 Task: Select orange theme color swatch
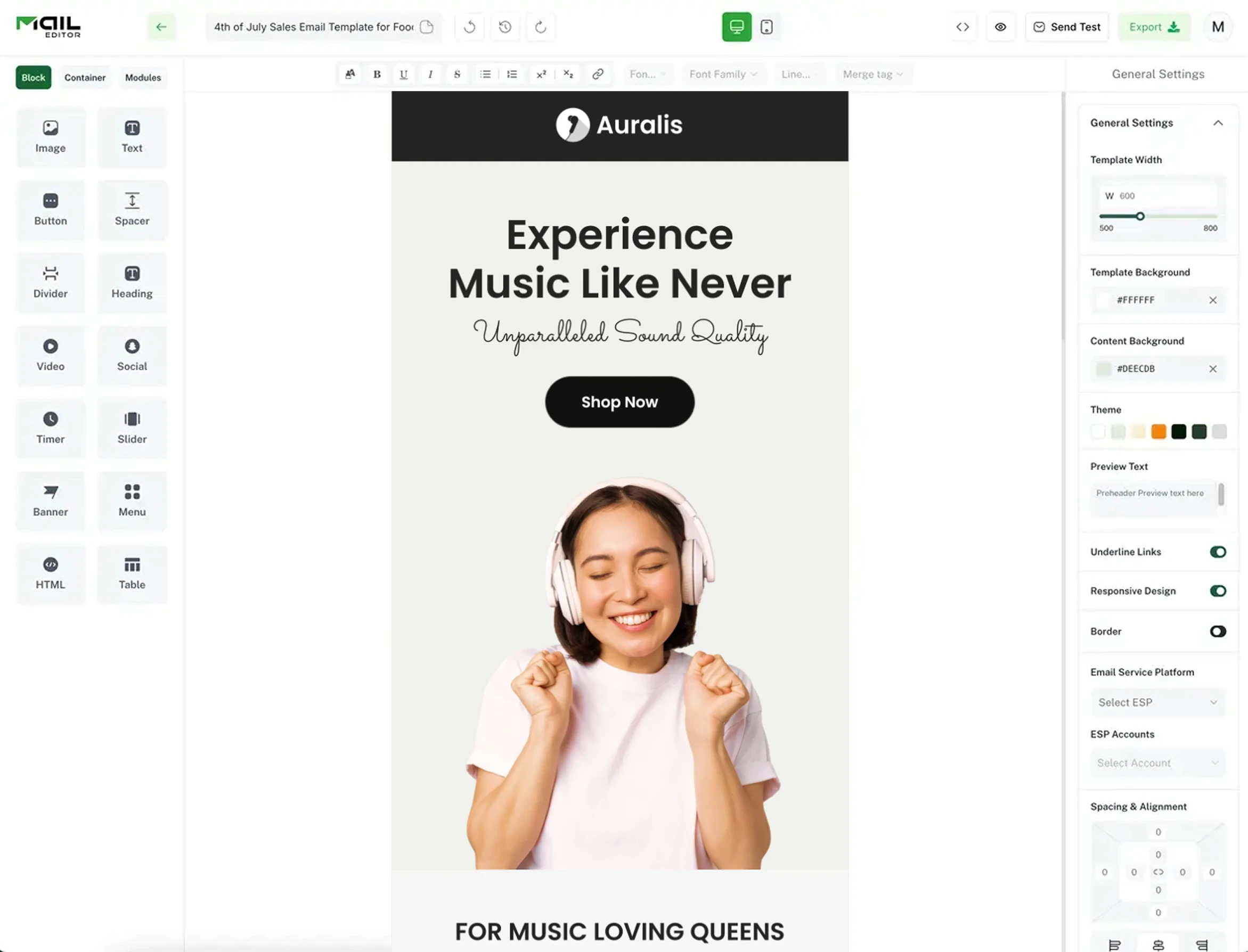point(1159,432)
